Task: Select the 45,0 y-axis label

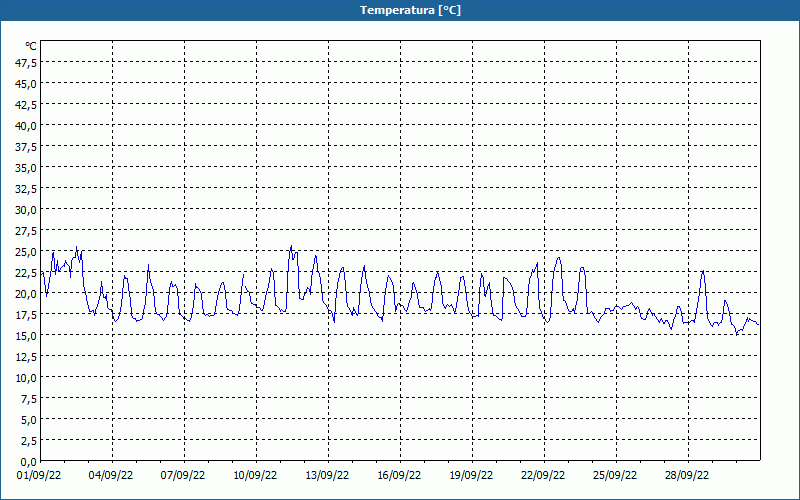Action: 26,84
